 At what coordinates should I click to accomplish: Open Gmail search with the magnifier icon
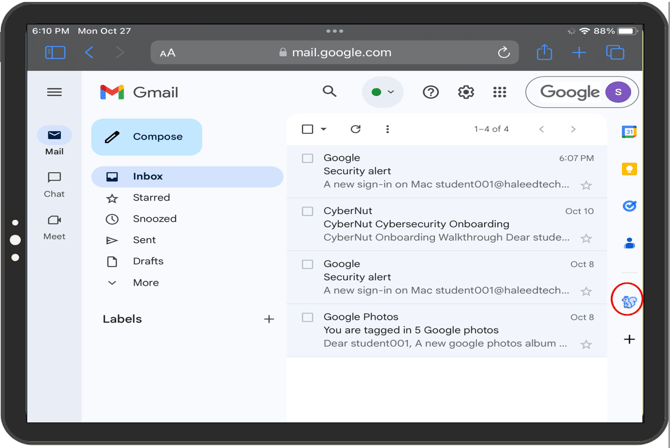tap(329, 92)
